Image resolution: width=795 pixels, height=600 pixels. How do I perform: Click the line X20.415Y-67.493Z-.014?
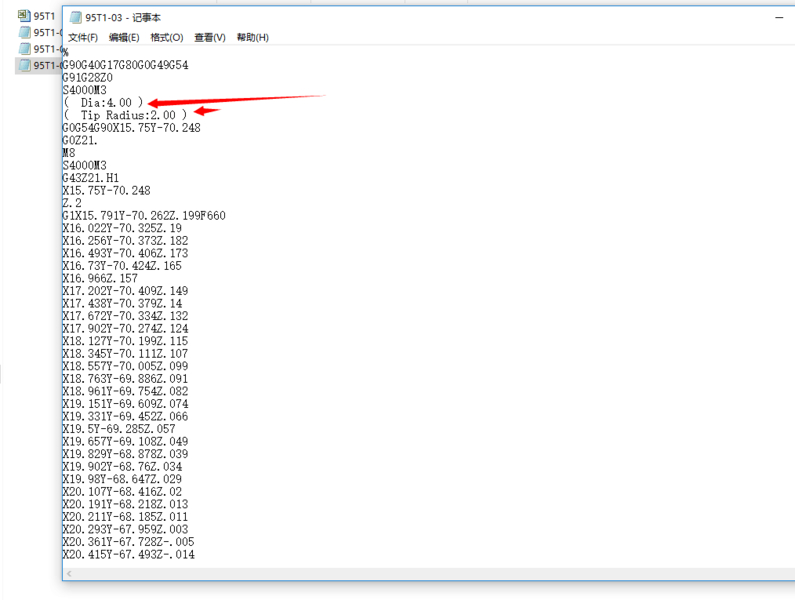pos(128,554)
